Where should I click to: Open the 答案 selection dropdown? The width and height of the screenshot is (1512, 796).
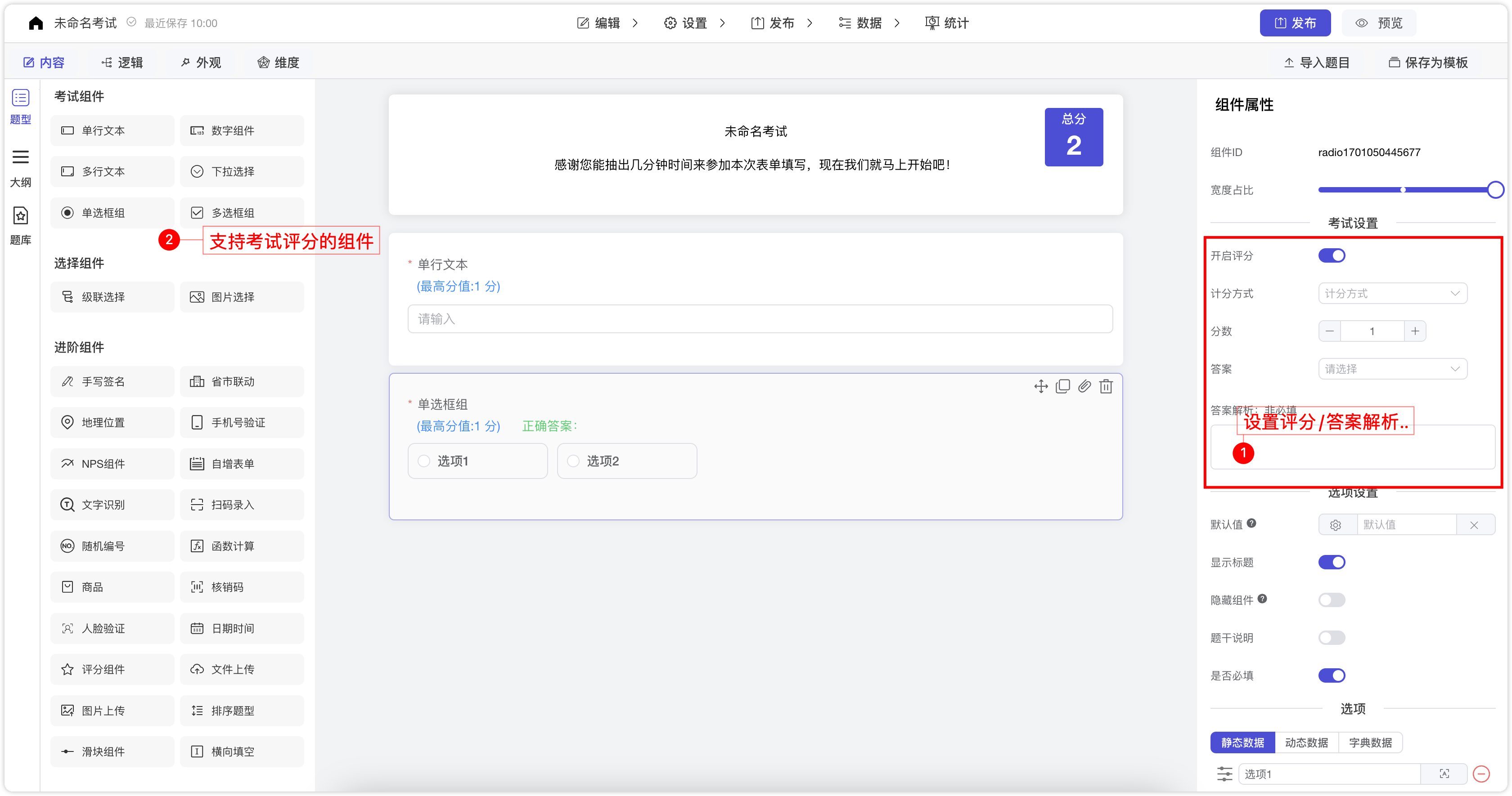coord(1392,368)
